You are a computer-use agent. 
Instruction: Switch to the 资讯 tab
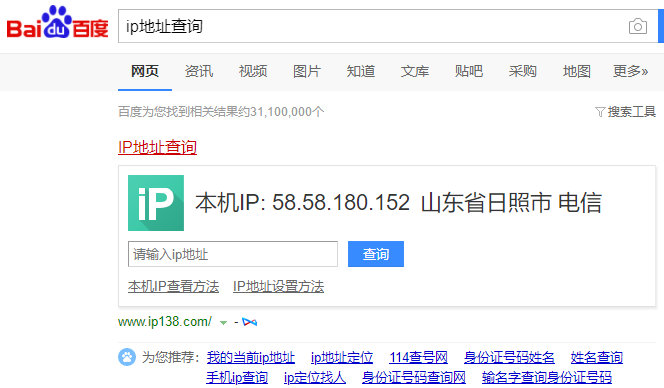199,71
